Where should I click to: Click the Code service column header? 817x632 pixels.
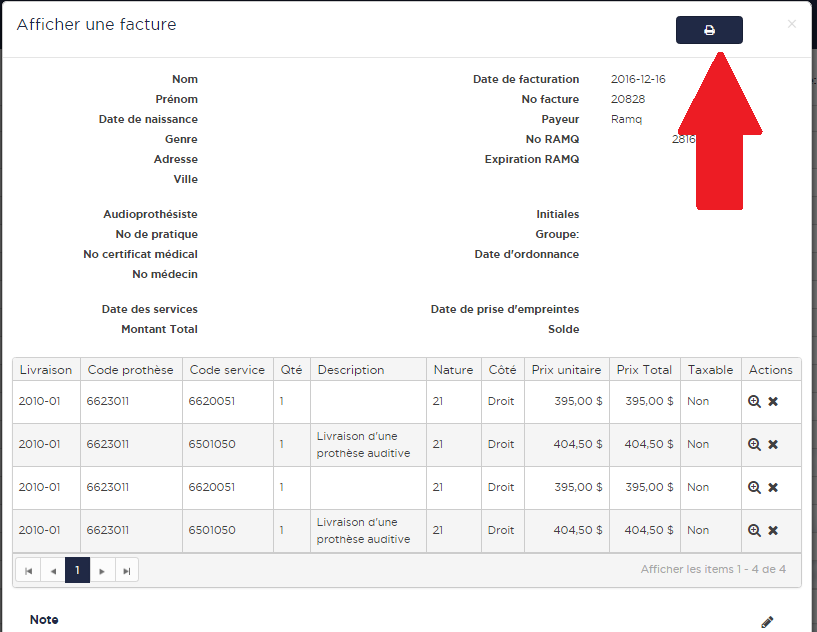(227, 370)
